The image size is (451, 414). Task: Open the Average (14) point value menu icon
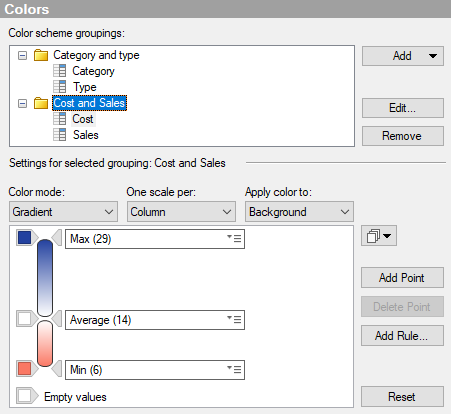click(x=234, y=320)
